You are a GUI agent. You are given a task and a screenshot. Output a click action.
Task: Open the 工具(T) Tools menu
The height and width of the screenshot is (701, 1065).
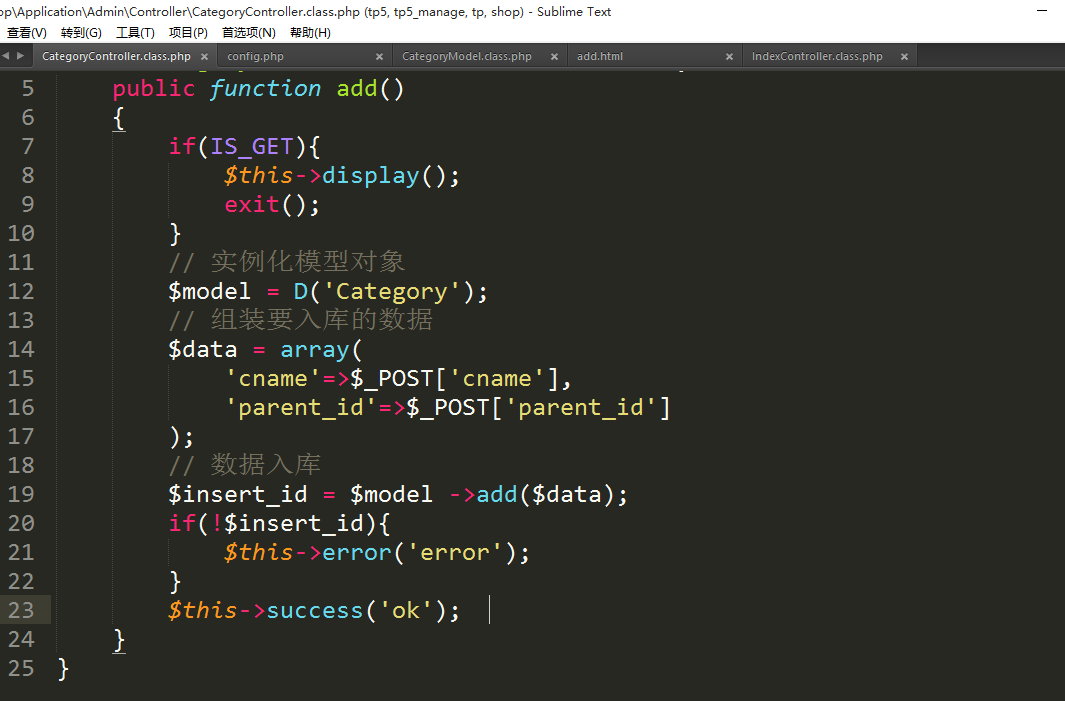point(135,33)
